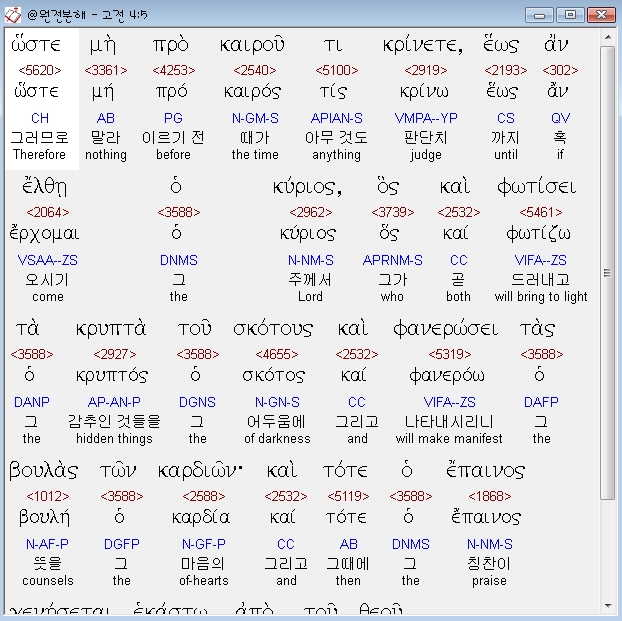Click Strong's number <2962>

(311, 212)
